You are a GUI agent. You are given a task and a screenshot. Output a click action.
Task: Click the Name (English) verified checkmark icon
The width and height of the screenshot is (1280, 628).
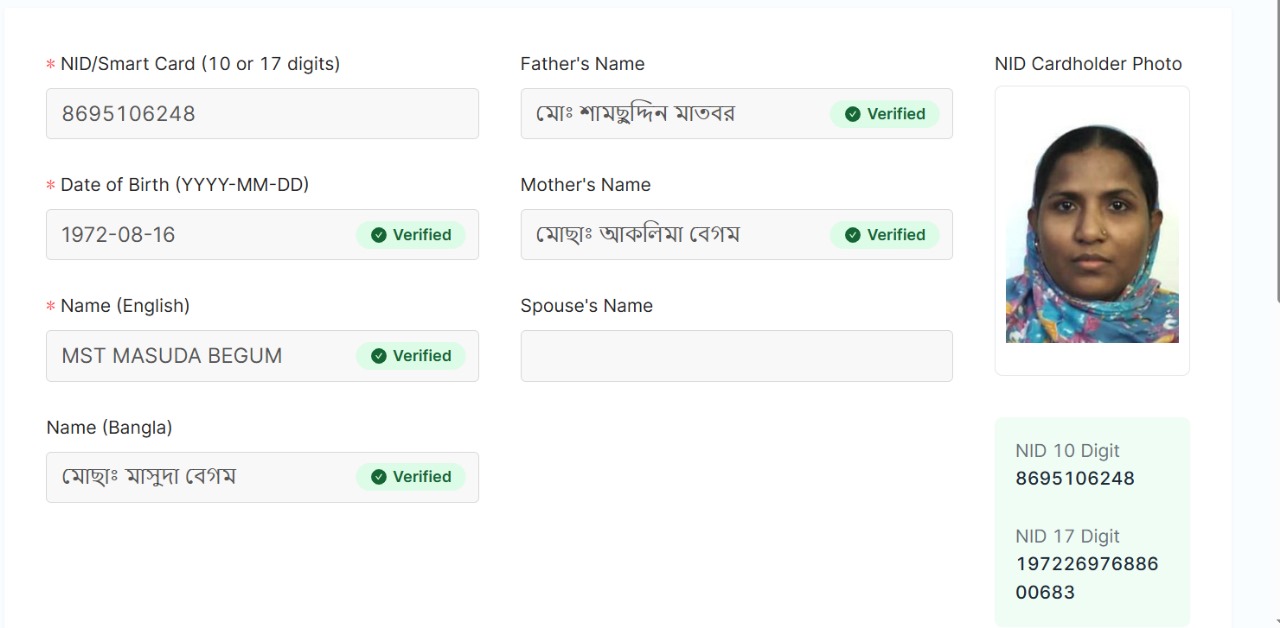click(x=379, y=356)
